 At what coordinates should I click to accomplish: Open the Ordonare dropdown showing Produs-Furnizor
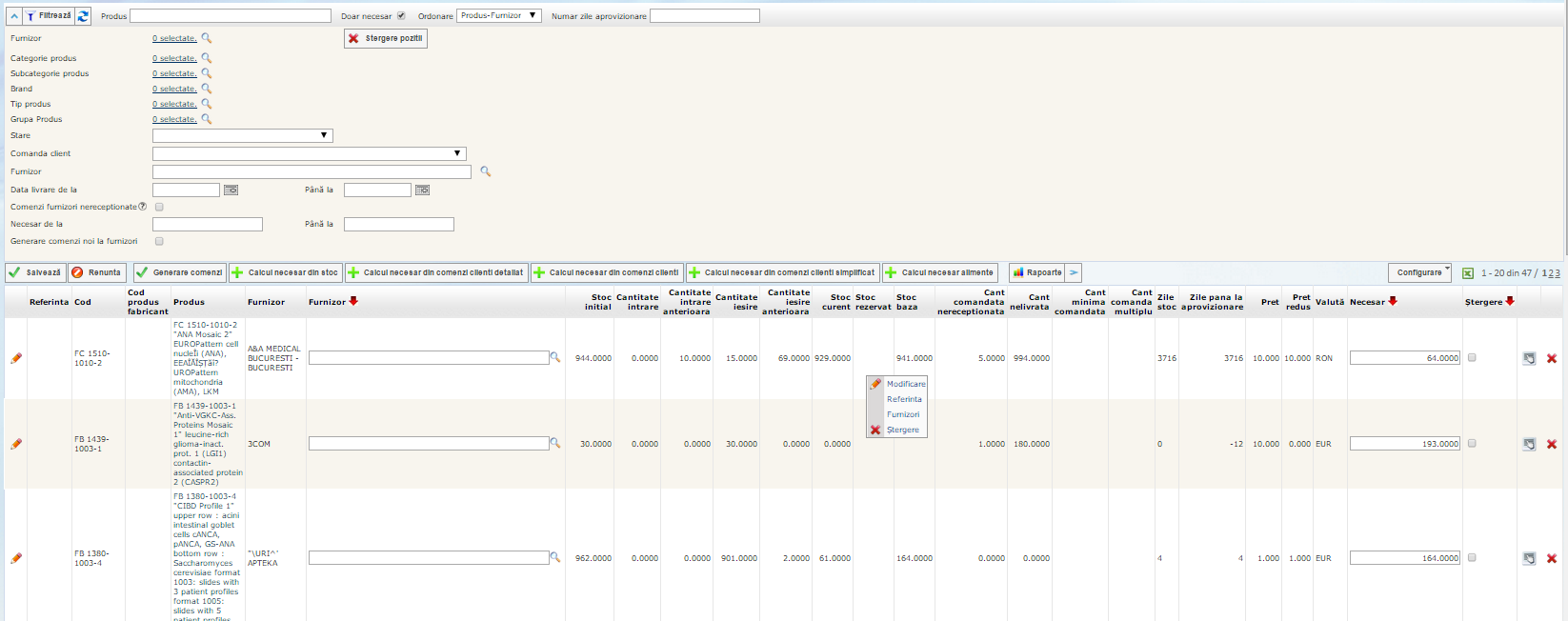click(x=499, y=16)
